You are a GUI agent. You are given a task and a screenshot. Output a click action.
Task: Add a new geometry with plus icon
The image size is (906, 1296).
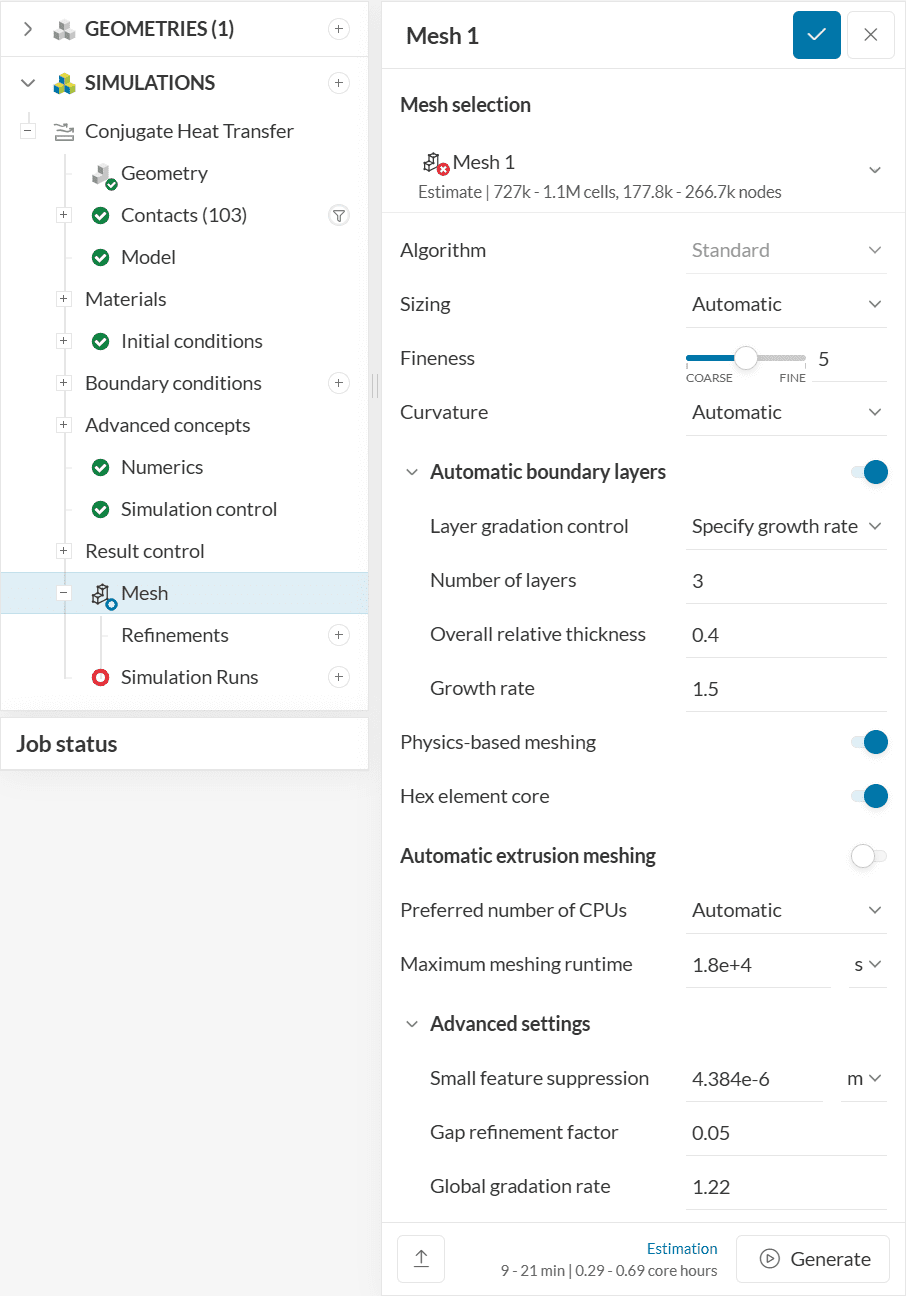tap(339, 29)
